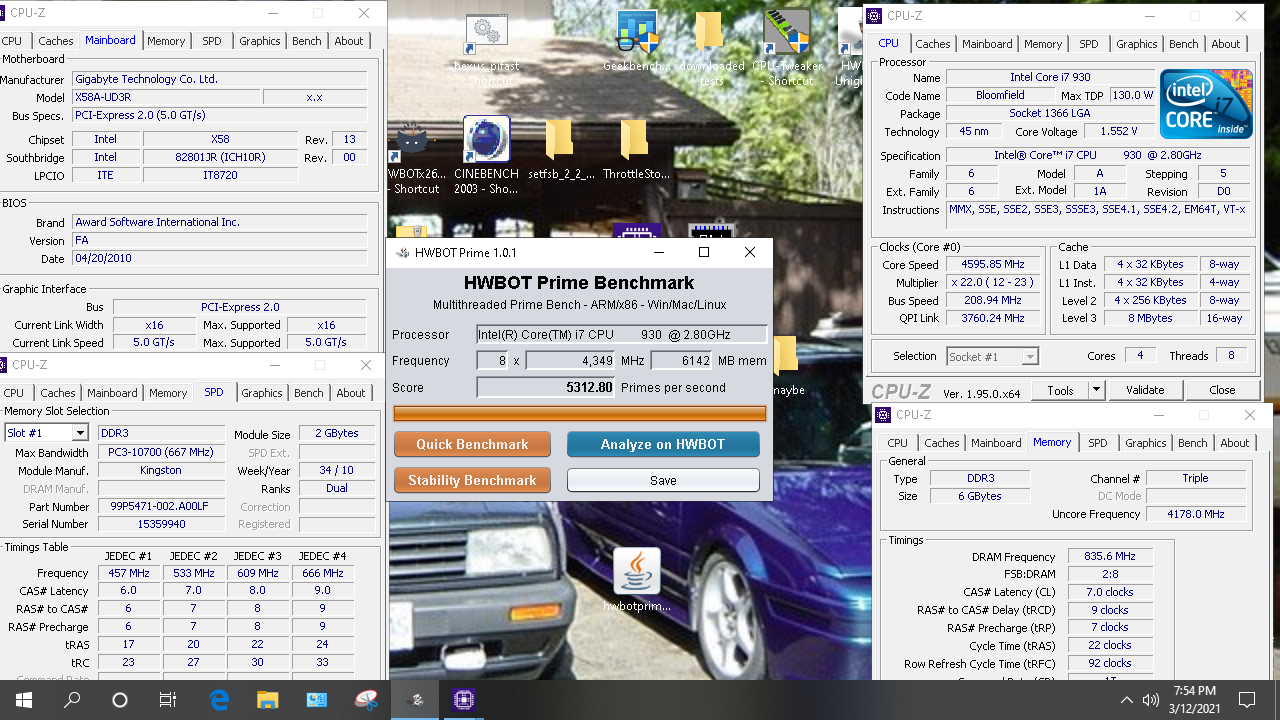This screenshot has height=720, width=1280.
Task: Open the setfsb_2_2 folder on the desktop
Action: (559, 148)
